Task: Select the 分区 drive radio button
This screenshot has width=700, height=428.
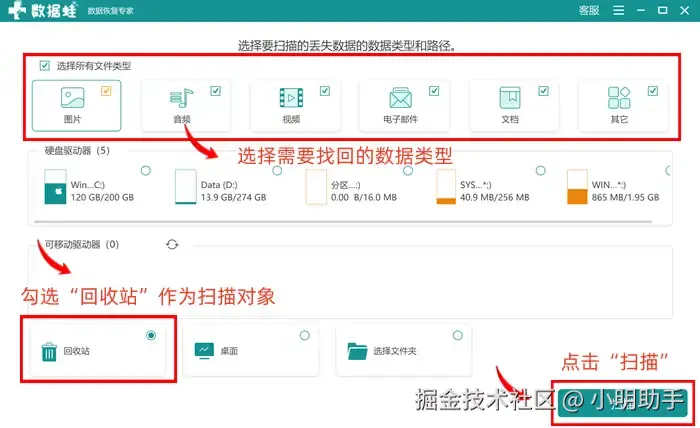Action: coord(408,170)
